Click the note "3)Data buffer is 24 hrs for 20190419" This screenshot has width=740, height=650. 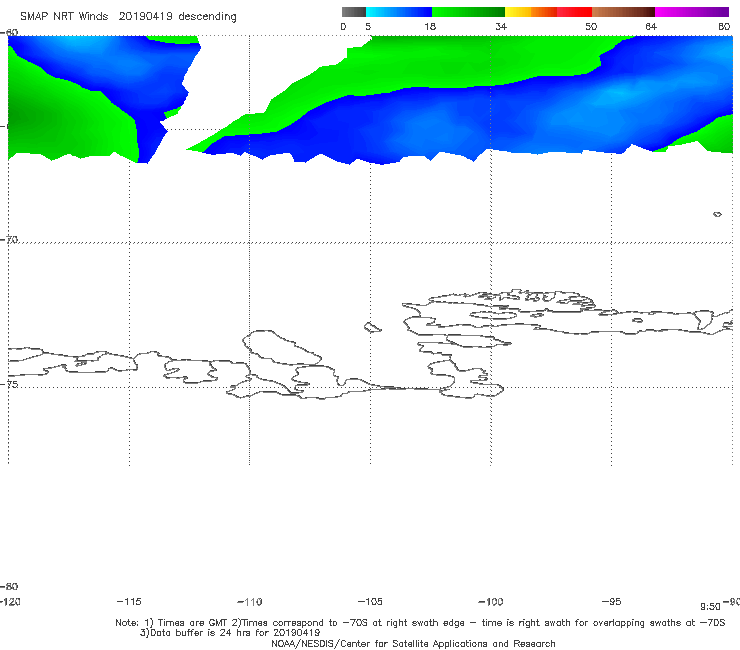(230, 633)
